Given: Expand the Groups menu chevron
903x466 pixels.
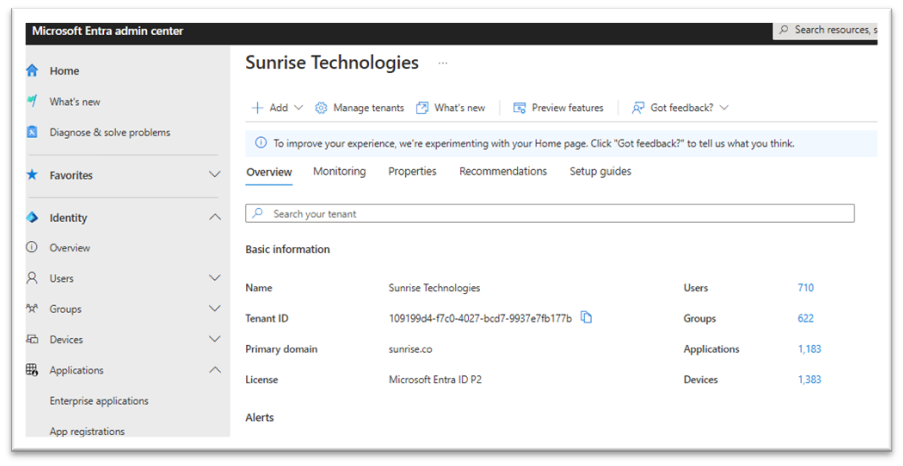Looking at the screenshot, I should [x=215, y=308].
